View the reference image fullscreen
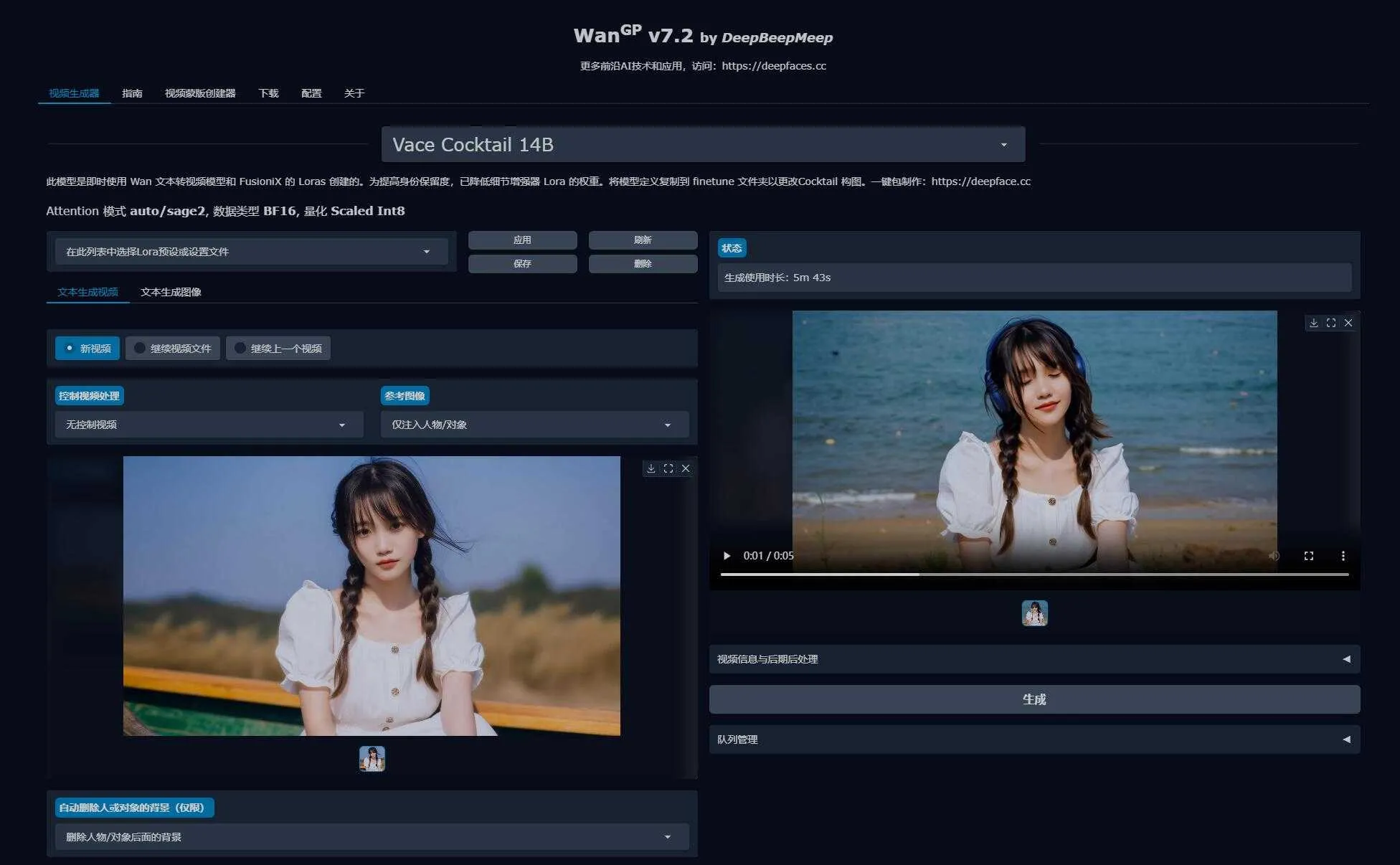The image size is (1400, 865). pos(668,468)
